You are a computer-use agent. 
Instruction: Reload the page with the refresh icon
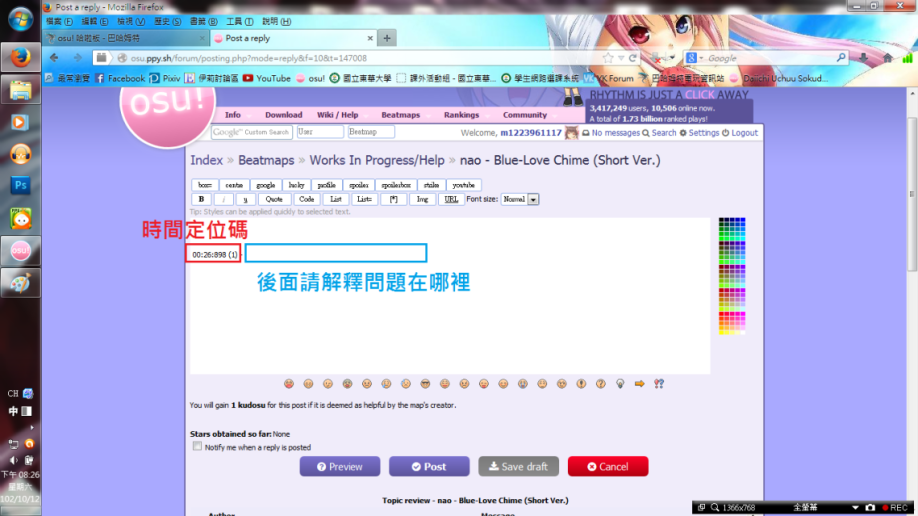tap(632, 58)
